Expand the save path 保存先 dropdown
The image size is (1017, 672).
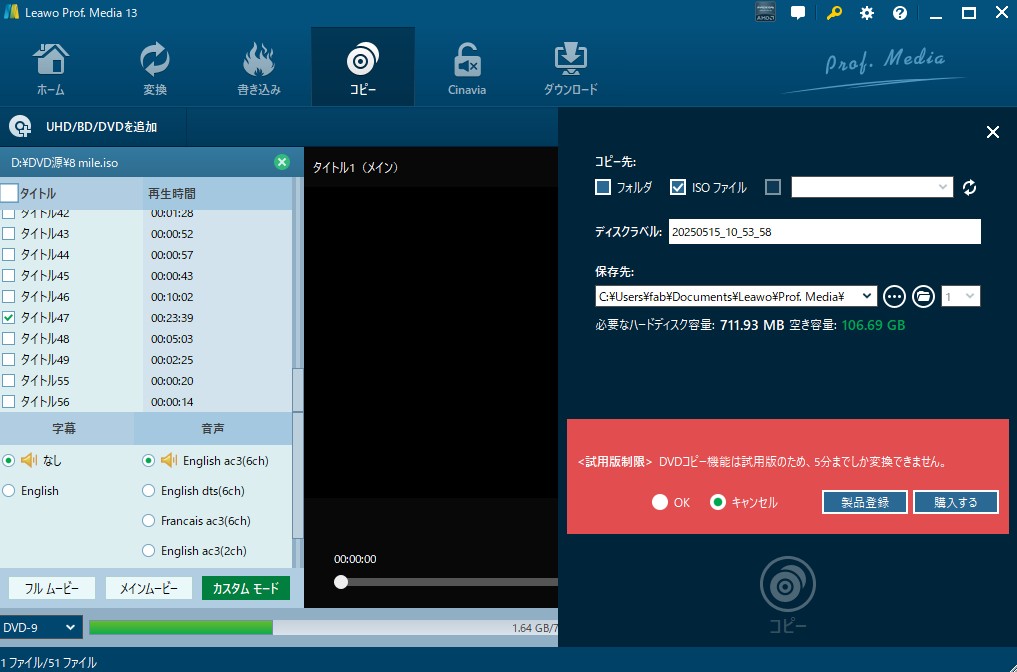tap(867, 296)
